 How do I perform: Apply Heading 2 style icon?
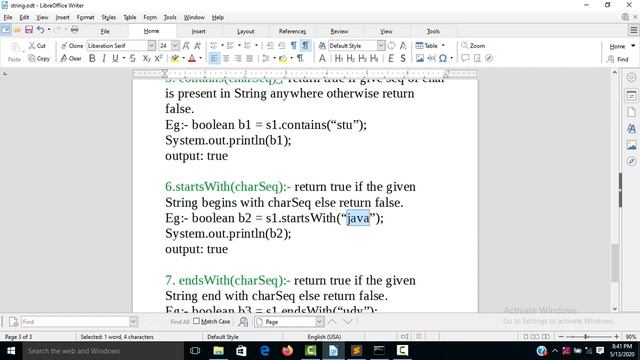(x=351, y=58)
